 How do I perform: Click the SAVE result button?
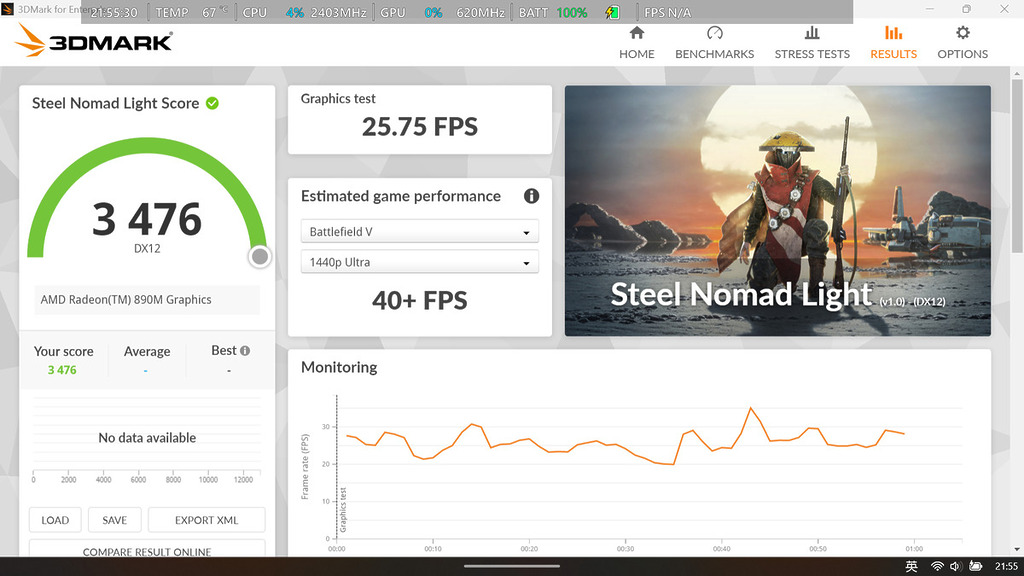click(x=114, y=520)
